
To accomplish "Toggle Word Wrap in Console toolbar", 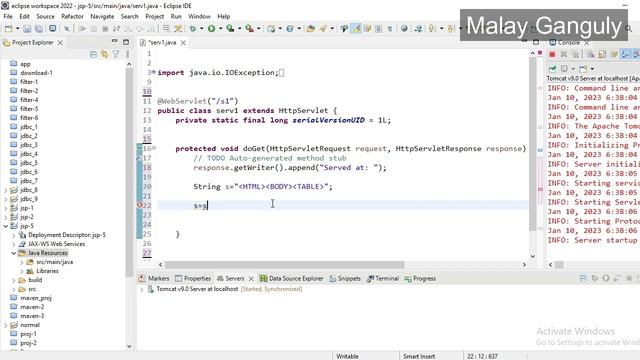I will pos(613,54).
